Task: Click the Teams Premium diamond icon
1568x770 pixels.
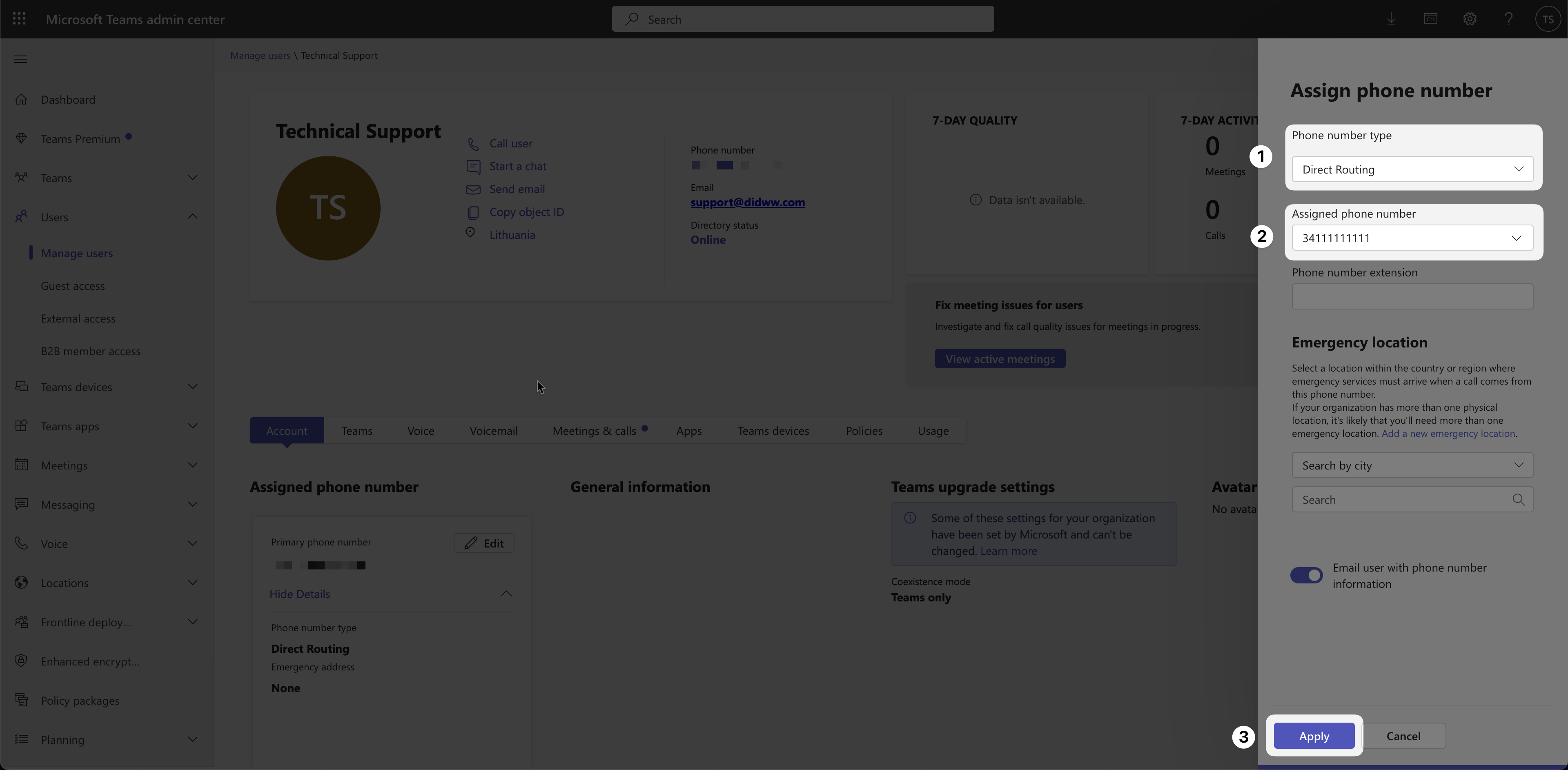Action: [21, 138]
